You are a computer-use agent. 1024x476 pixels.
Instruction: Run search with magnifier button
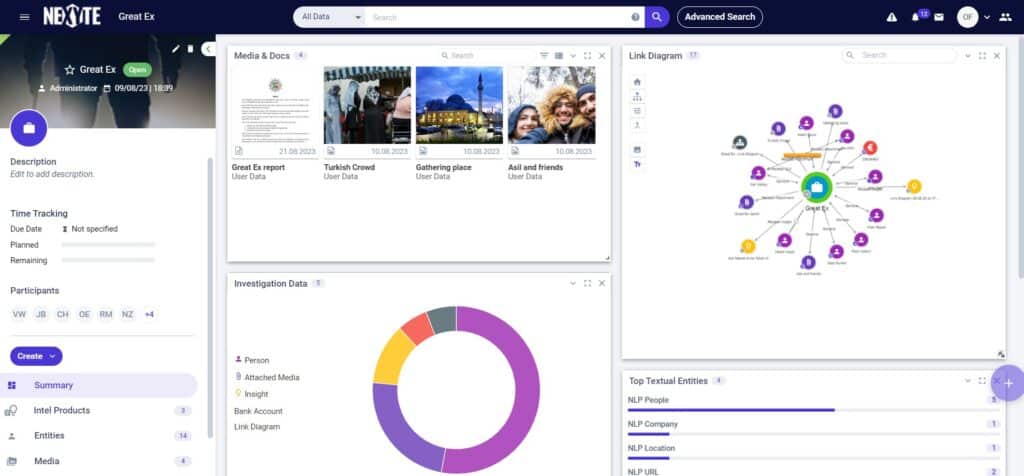click(657, 17)
